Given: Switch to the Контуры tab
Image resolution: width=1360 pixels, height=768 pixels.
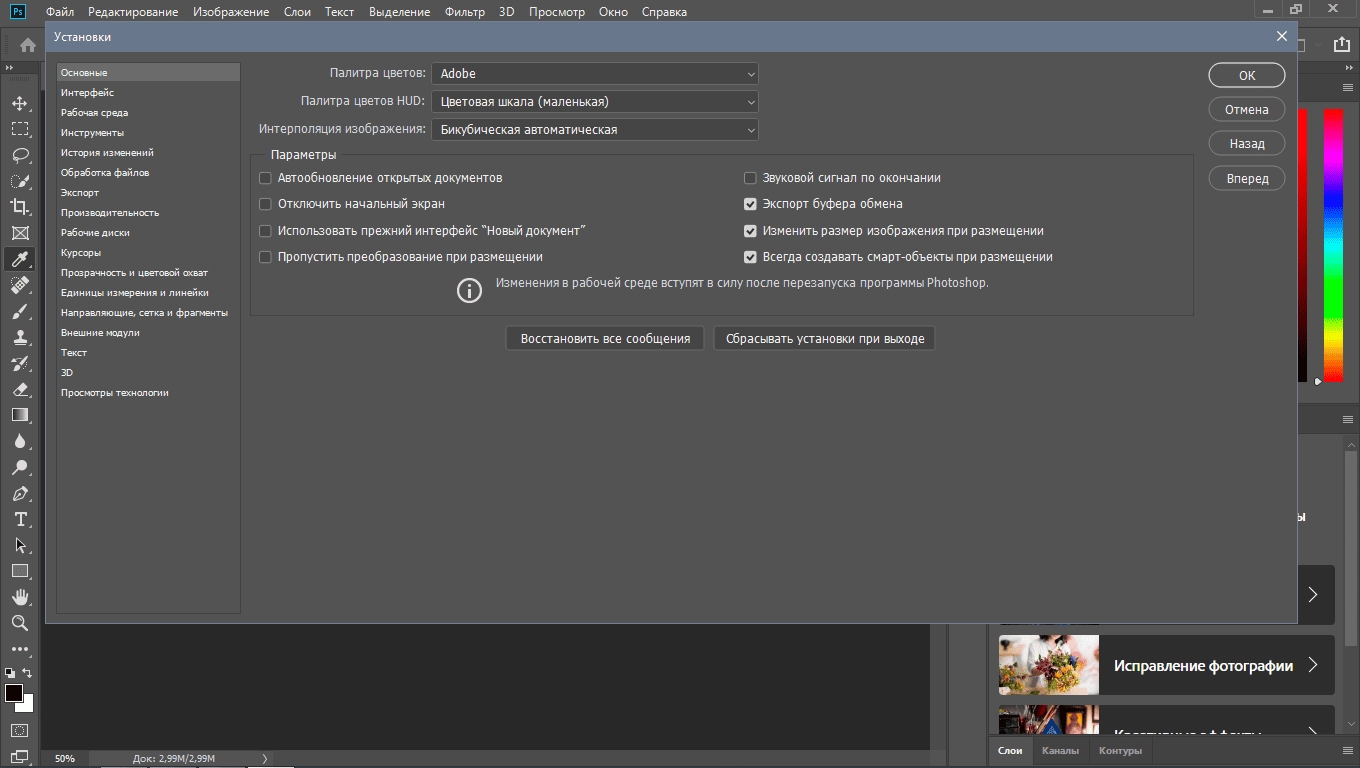Looking at the screenshot, I should [1120, 751].
